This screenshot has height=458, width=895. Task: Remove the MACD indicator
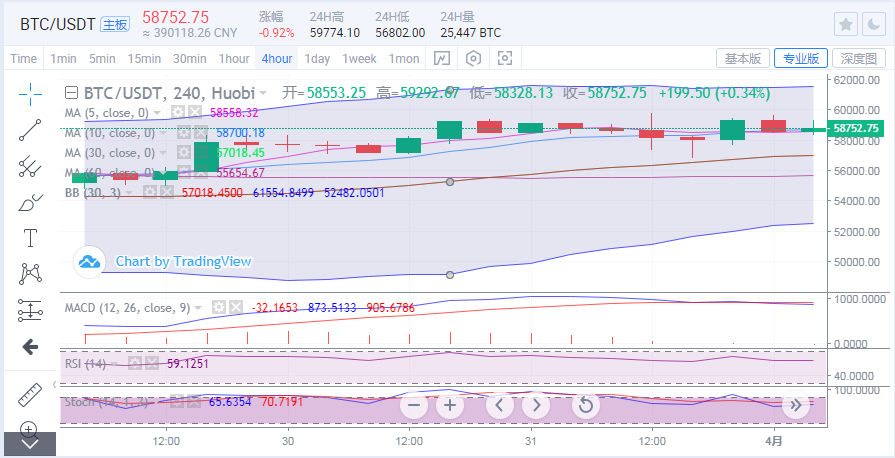click(x=236, y=308)
